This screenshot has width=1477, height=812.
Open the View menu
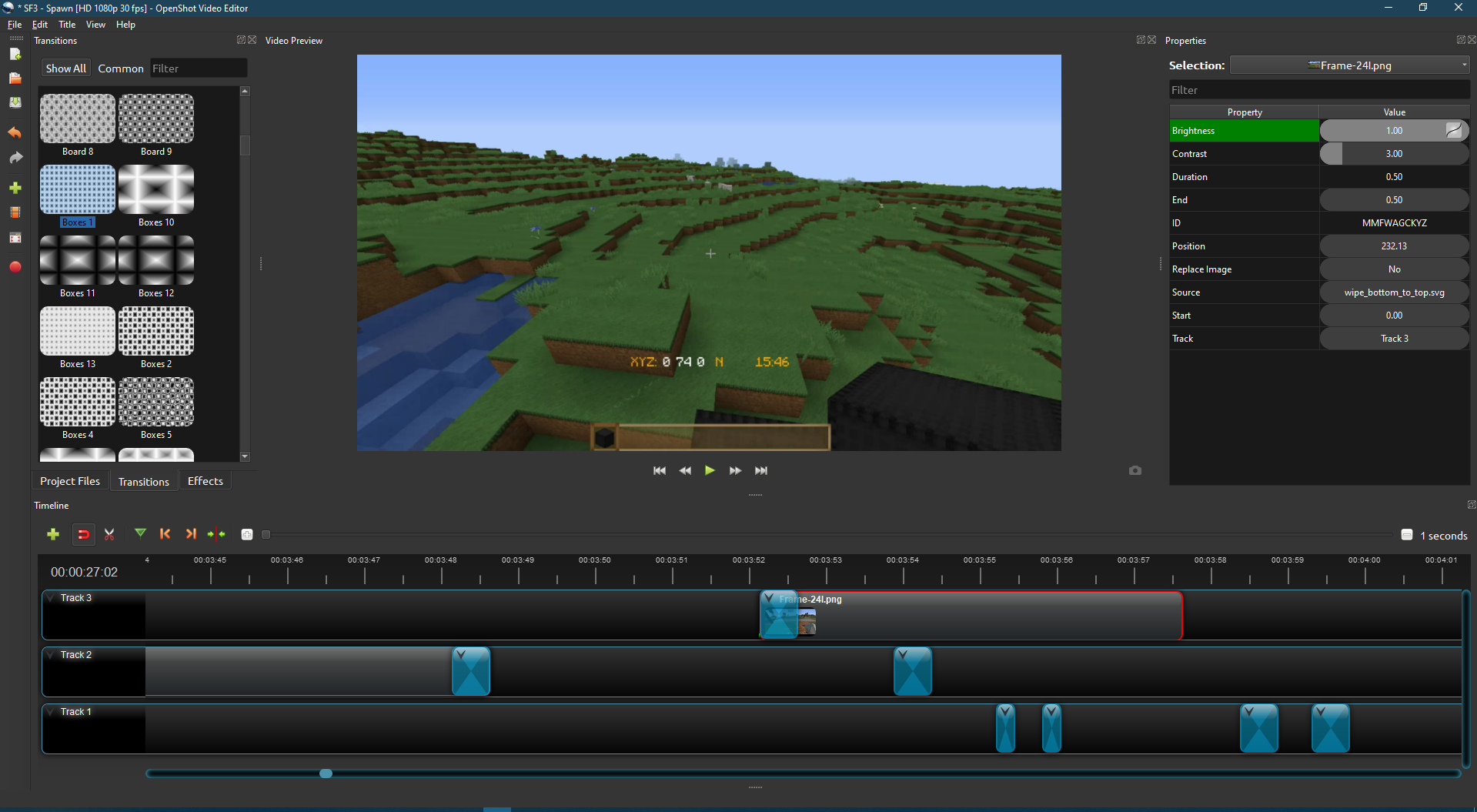95,25
